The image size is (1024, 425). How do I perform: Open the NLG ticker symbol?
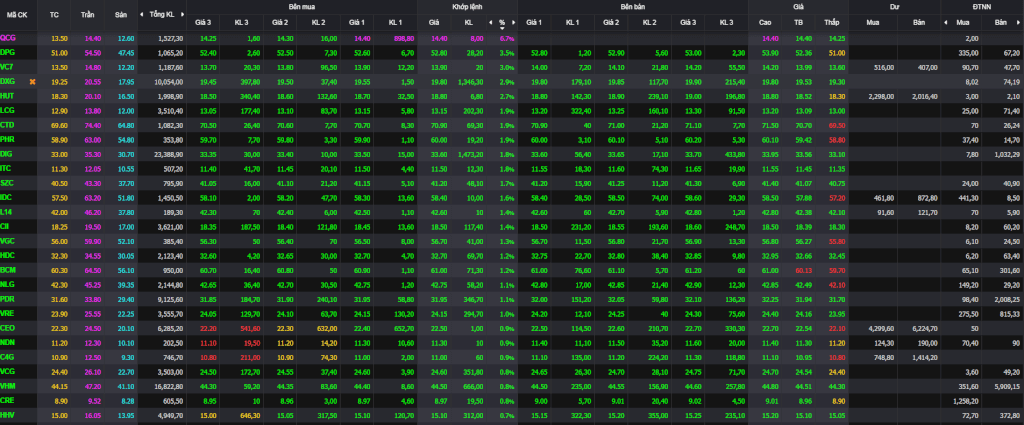coord(8,284)
